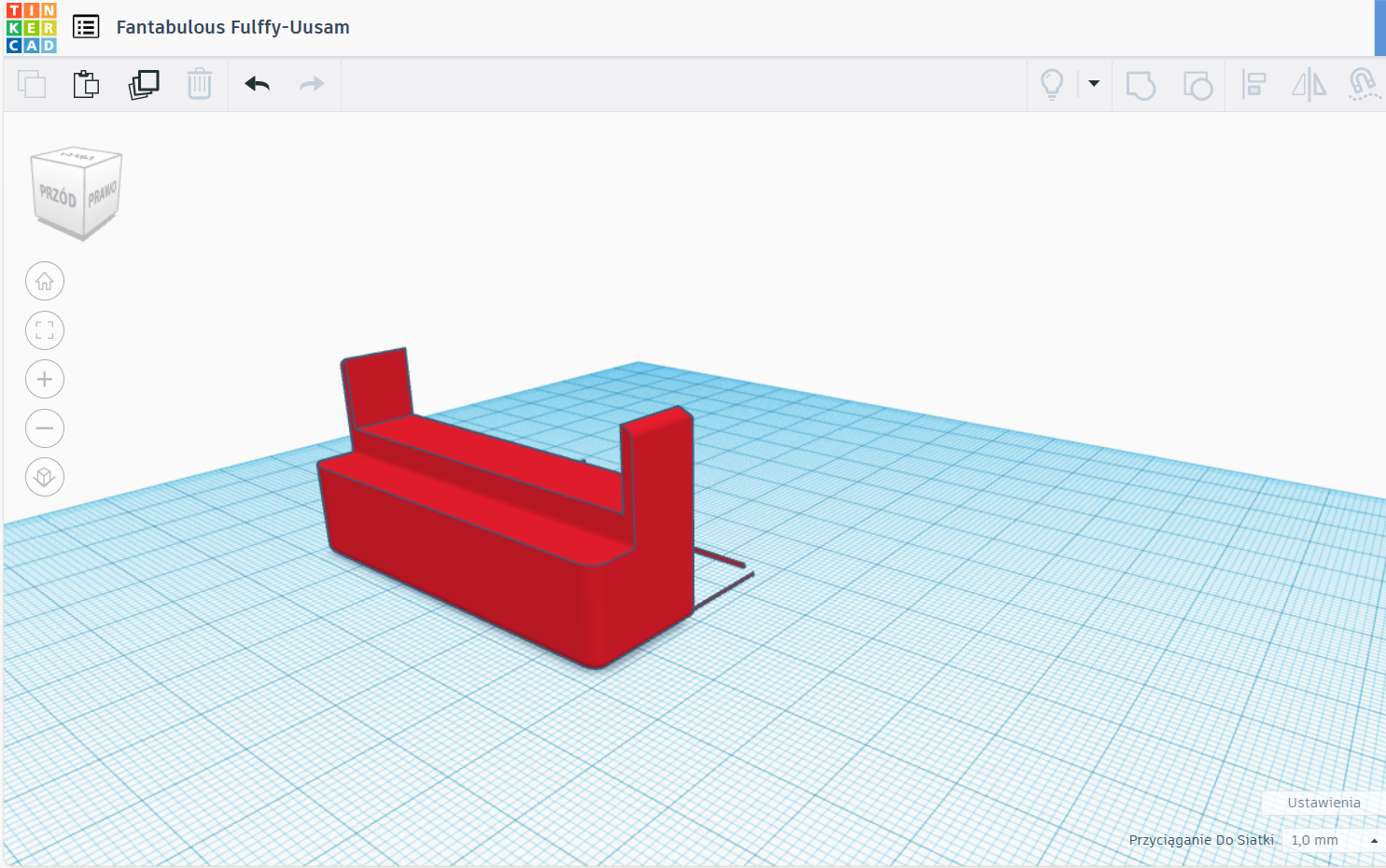Click the Ungroup shapes icon
The width and height of the screenshot is (1386, 868).
coord(1197,85)
